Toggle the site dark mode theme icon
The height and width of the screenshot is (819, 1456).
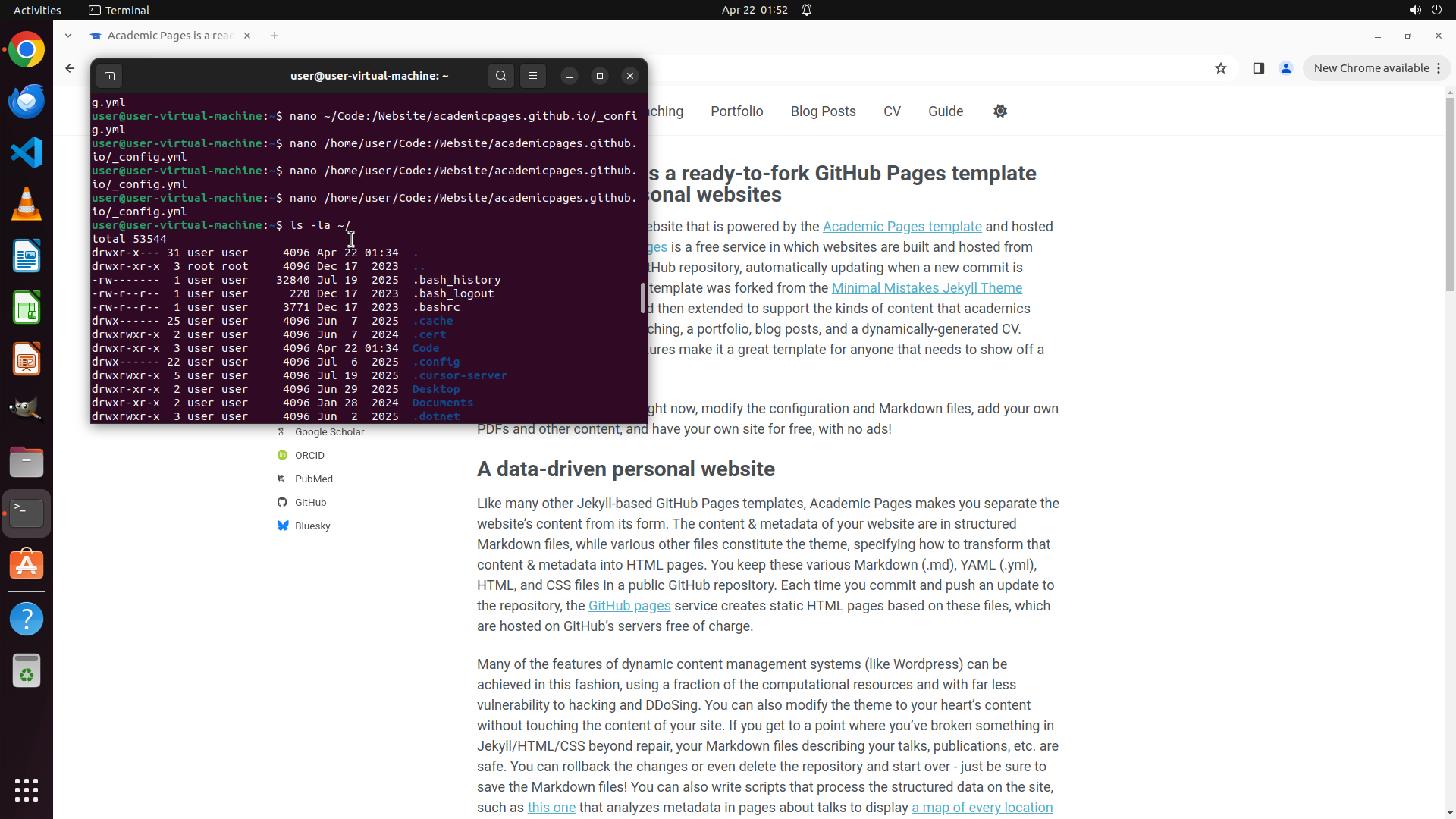[1000, 111]
